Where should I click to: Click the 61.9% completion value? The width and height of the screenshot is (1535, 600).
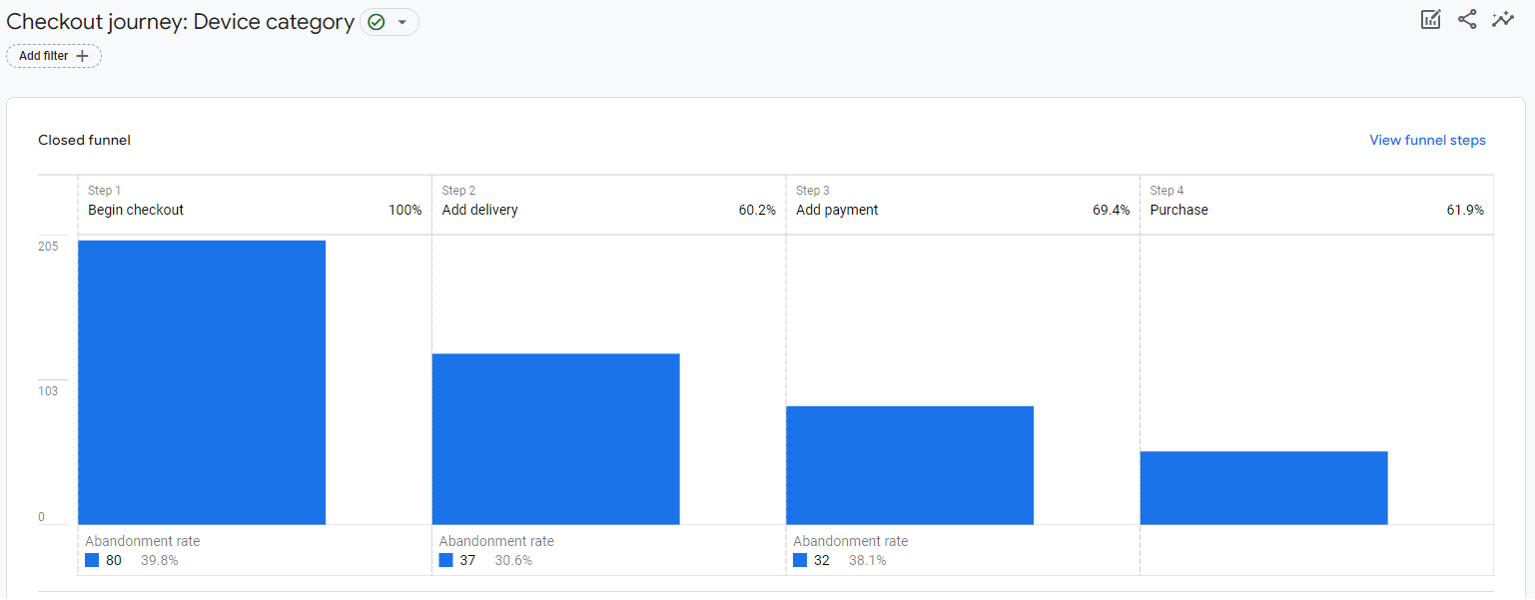(1465, 210)
